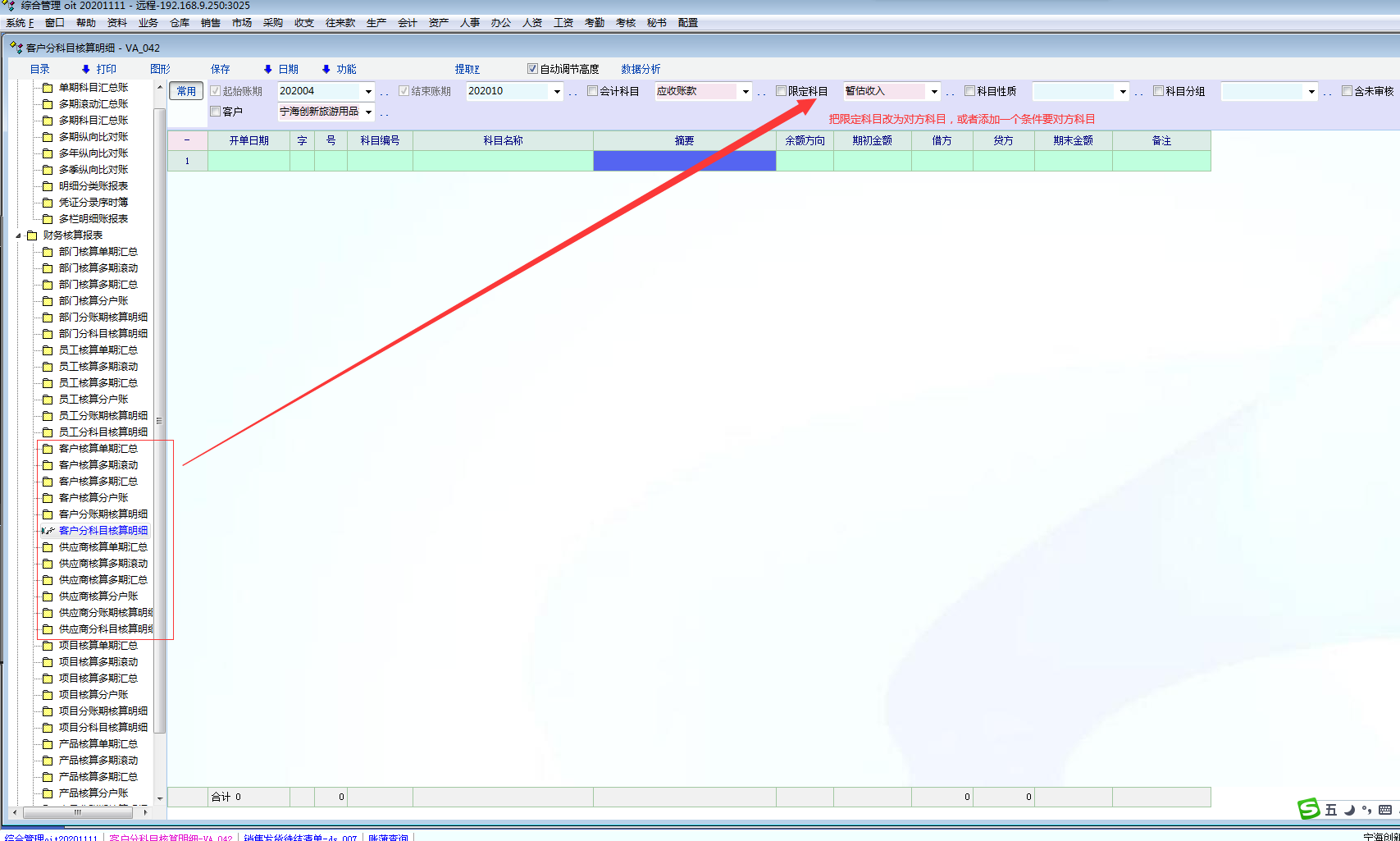Uncheck the 自动调节高度 checkbox
The image size is (1400, 841).
[x=532, y=69]
